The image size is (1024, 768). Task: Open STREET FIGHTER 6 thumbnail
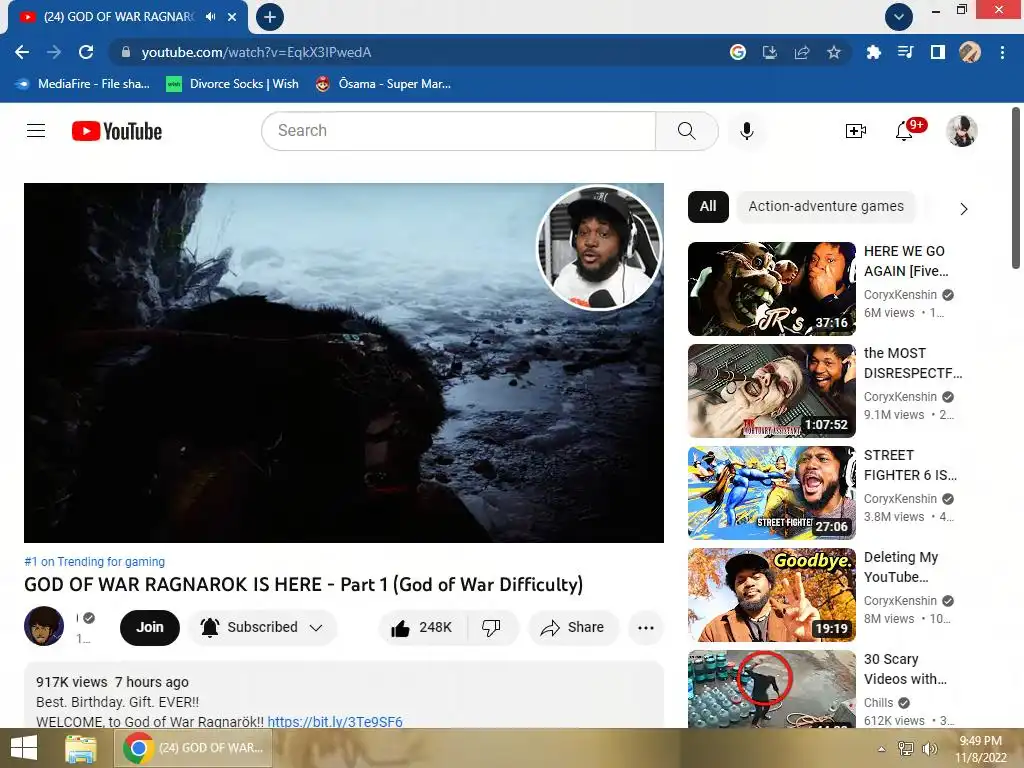pyautogui.click(x=772, y=492)
